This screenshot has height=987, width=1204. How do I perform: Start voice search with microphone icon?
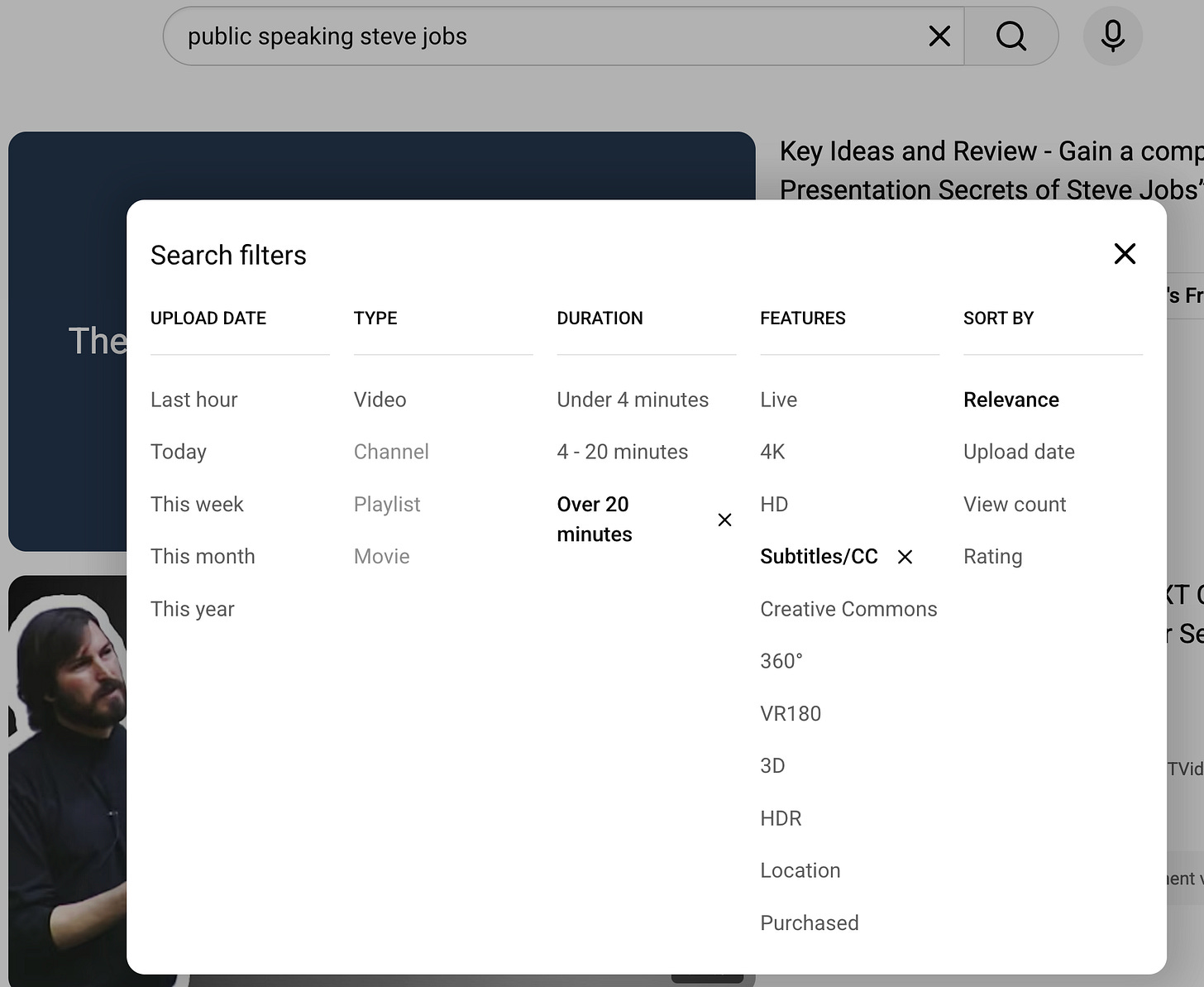pos(1113,36)
